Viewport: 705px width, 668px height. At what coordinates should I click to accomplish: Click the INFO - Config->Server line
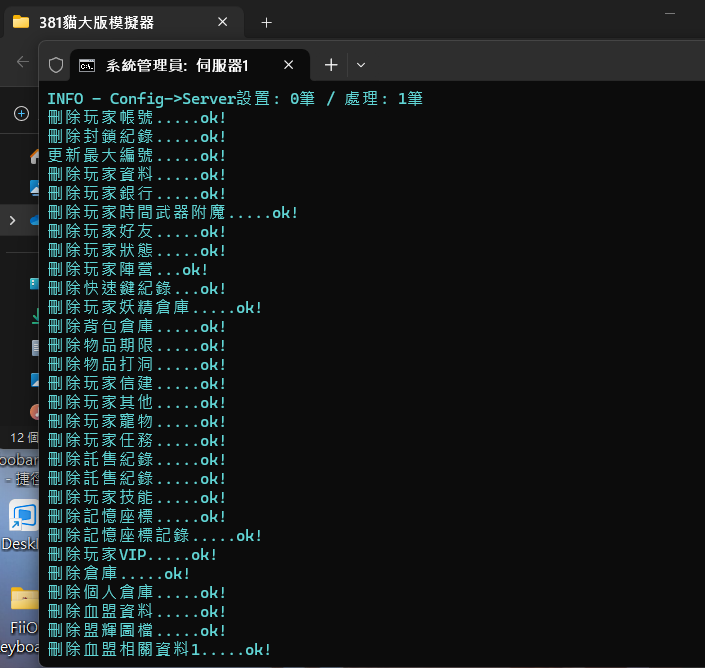coord(235,98)
